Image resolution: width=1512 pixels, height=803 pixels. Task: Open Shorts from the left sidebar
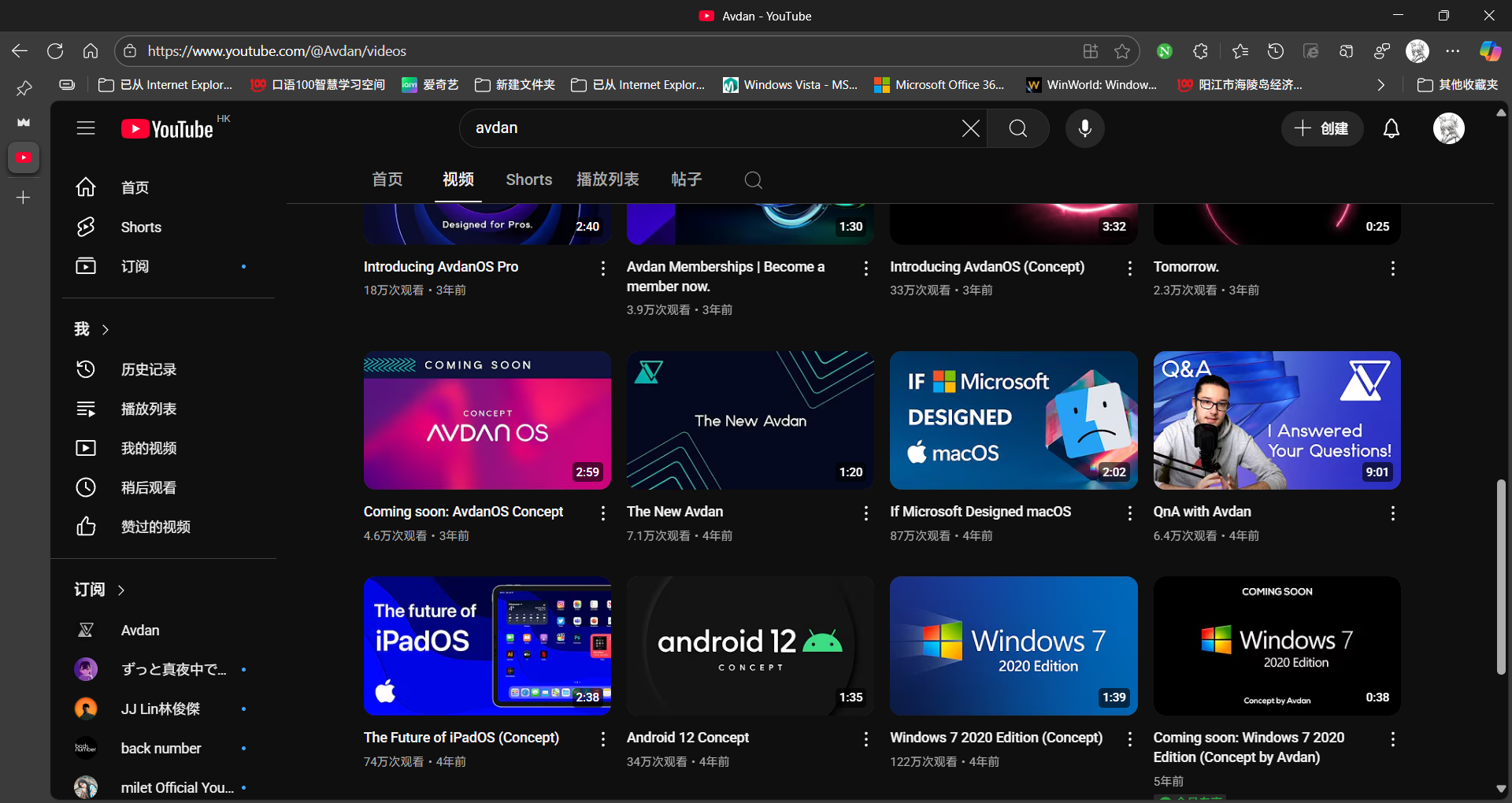(169, 227)
